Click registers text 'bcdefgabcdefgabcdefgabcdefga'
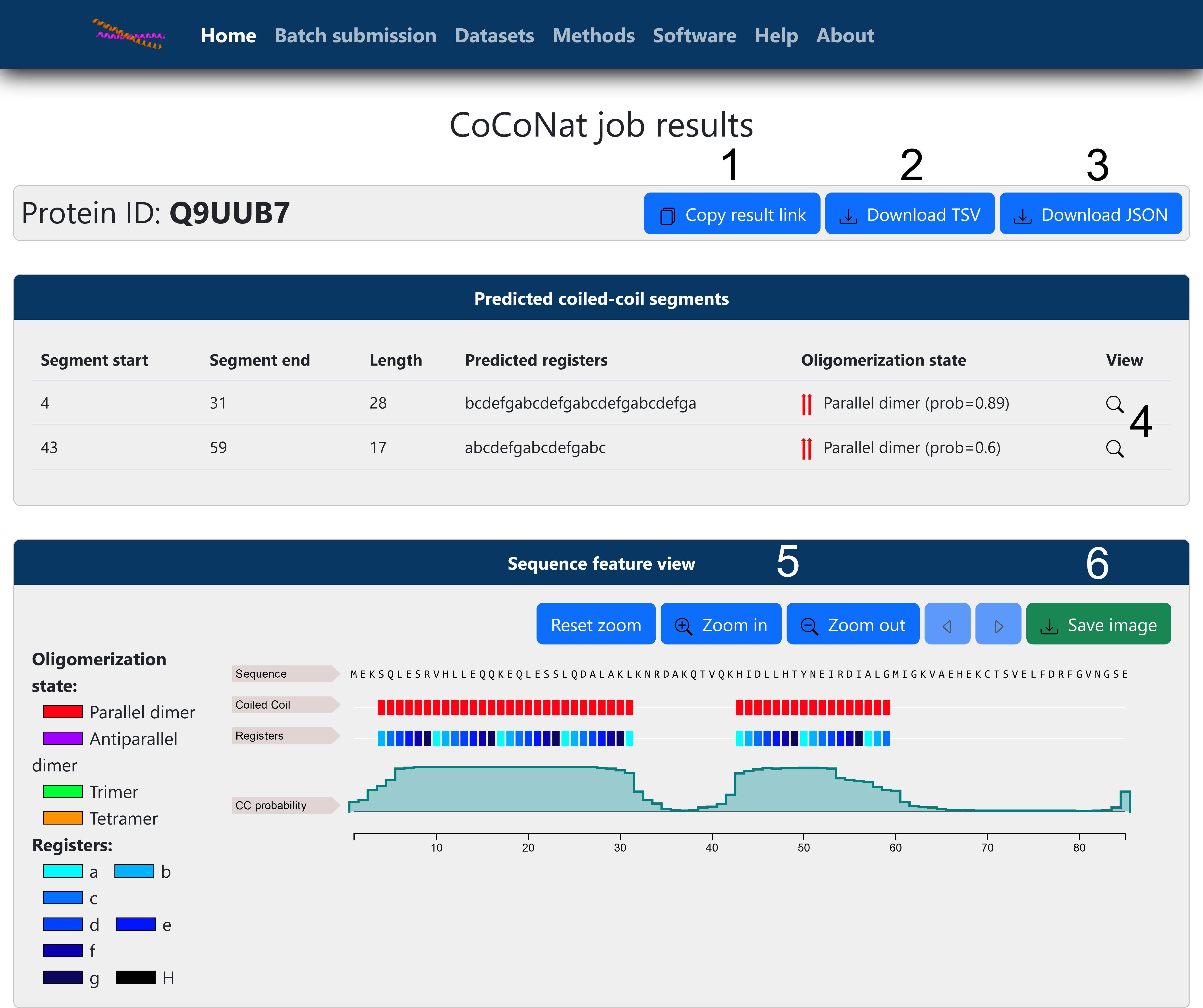1203x1008 pixels. tap(580, 403)
